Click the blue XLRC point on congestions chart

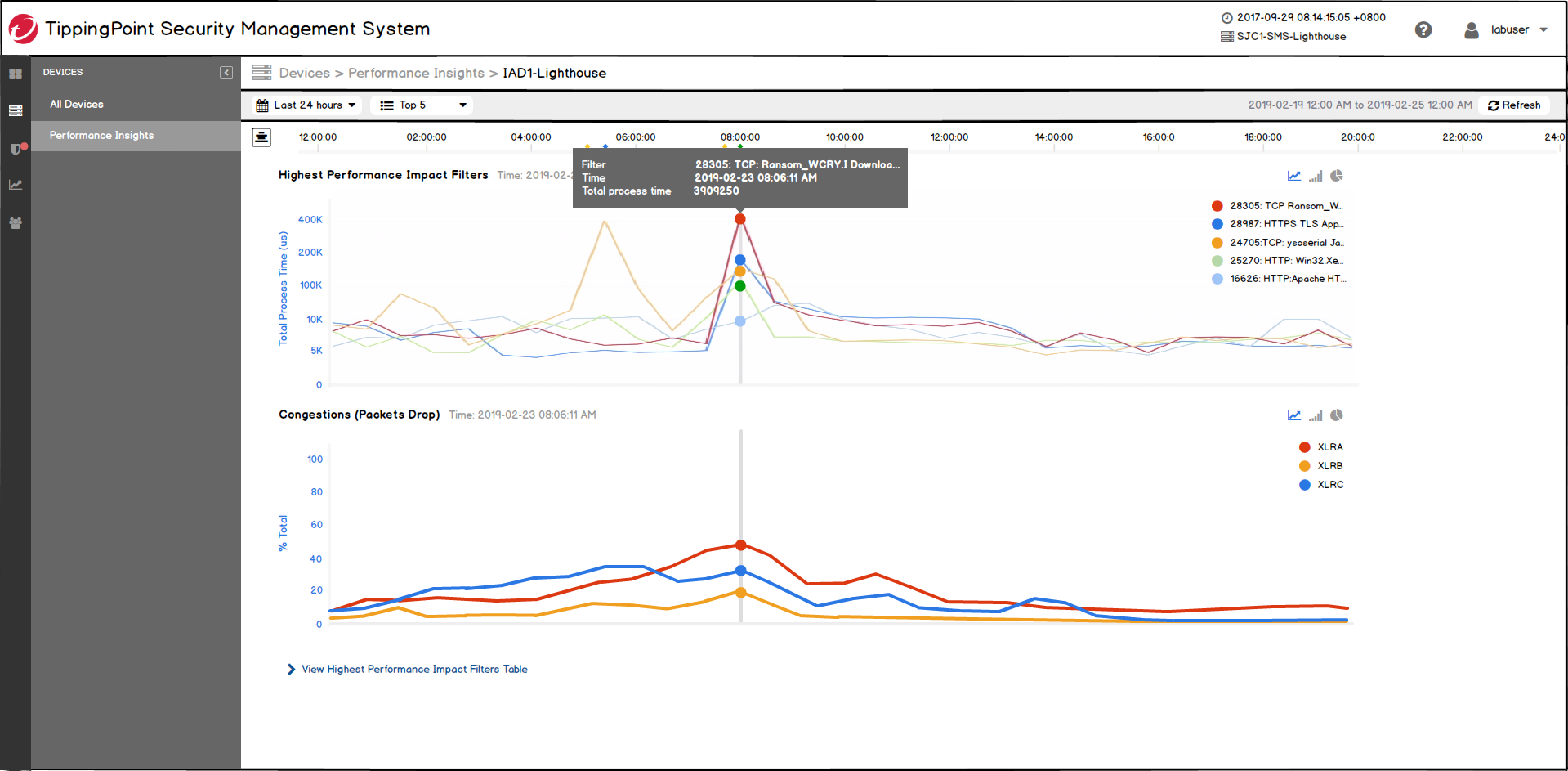[741, 571]
